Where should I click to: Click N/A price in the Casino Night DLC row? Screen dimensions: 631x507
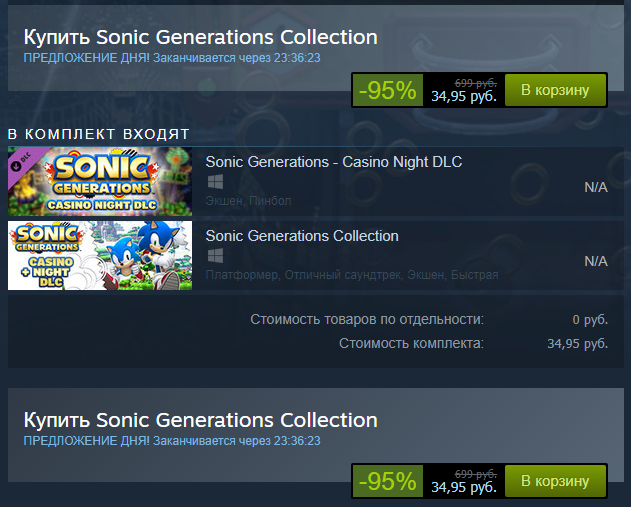pyautogui.click(x=595, y=187)
